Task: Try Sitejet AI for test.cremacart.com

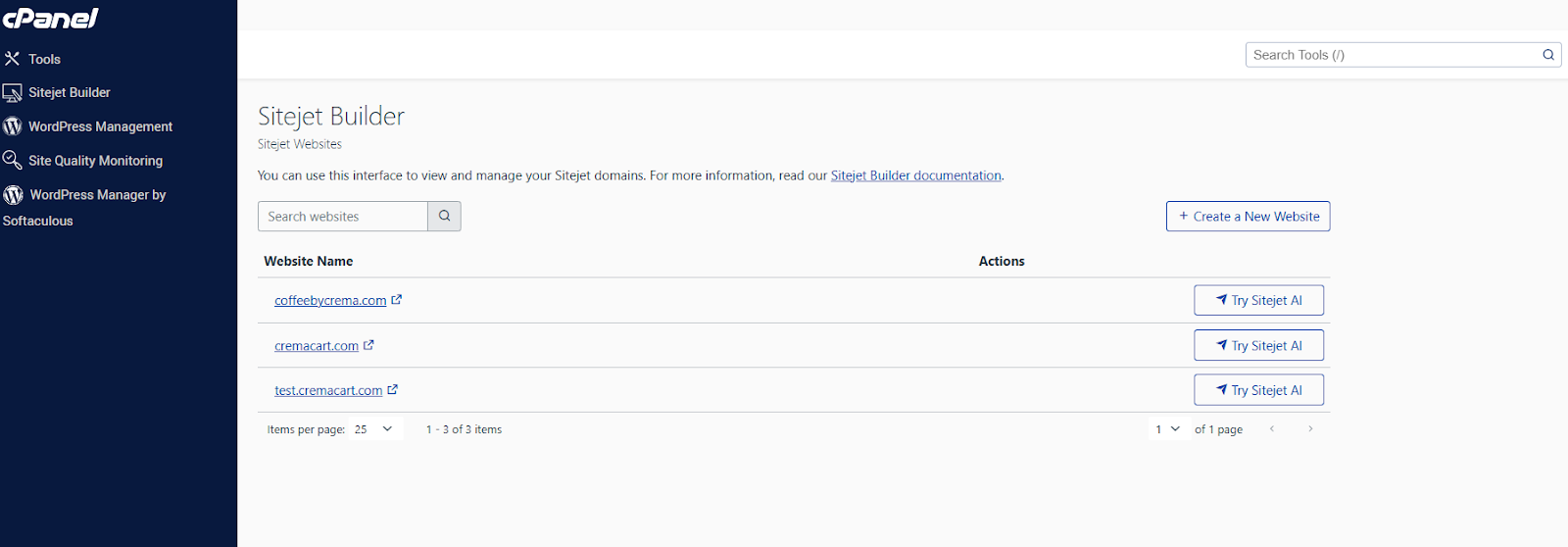Action: (1258, 390)
